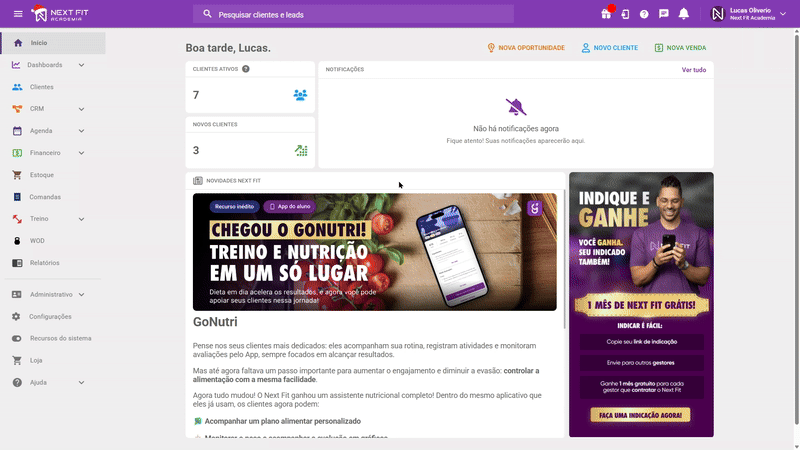Click the Ver tudo link
This screenshot has height=450, width=800.
(x=693, y=70)
